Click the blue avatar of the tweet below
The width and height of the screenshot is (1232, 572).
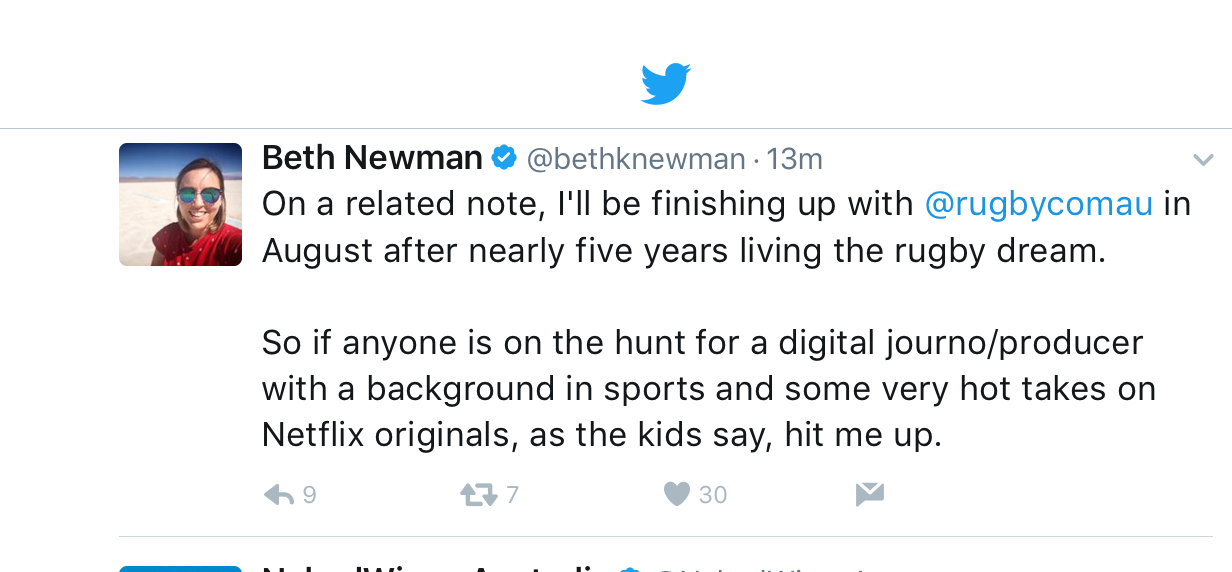pos(180,568)
